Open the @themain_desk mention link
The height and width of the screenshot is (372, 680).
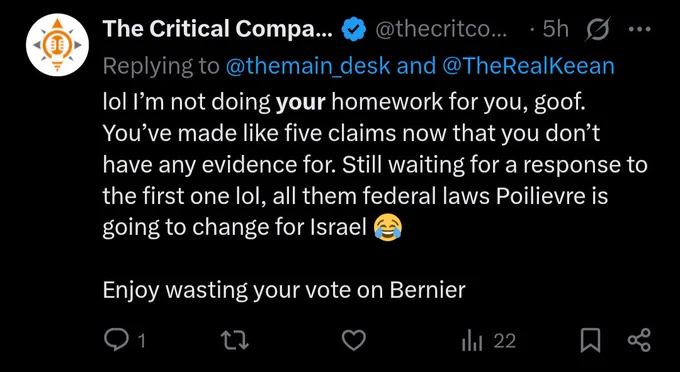coord(308,66)
